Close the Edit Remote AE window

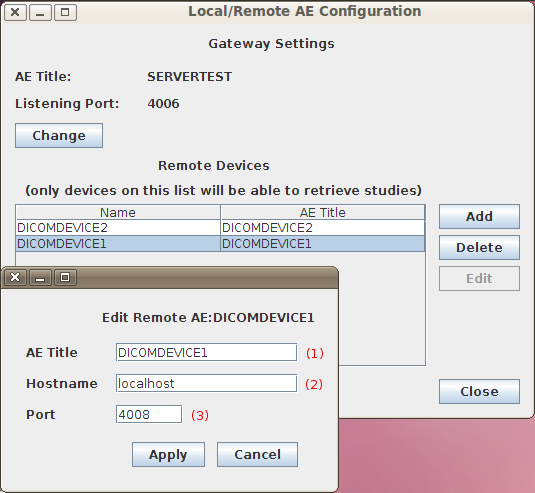[x=15, y=277]
